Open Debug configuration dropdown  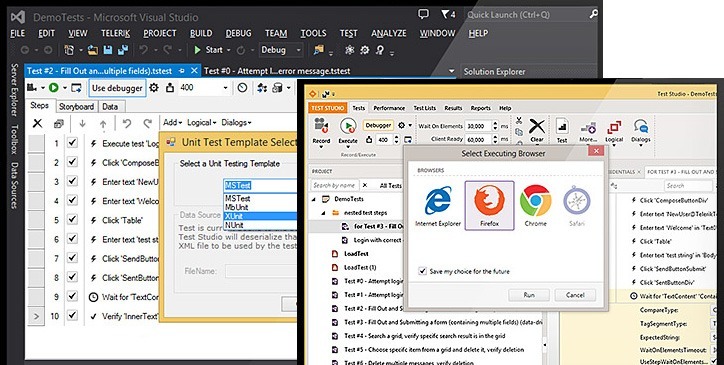pyautogui.click(x=281, y=50)
